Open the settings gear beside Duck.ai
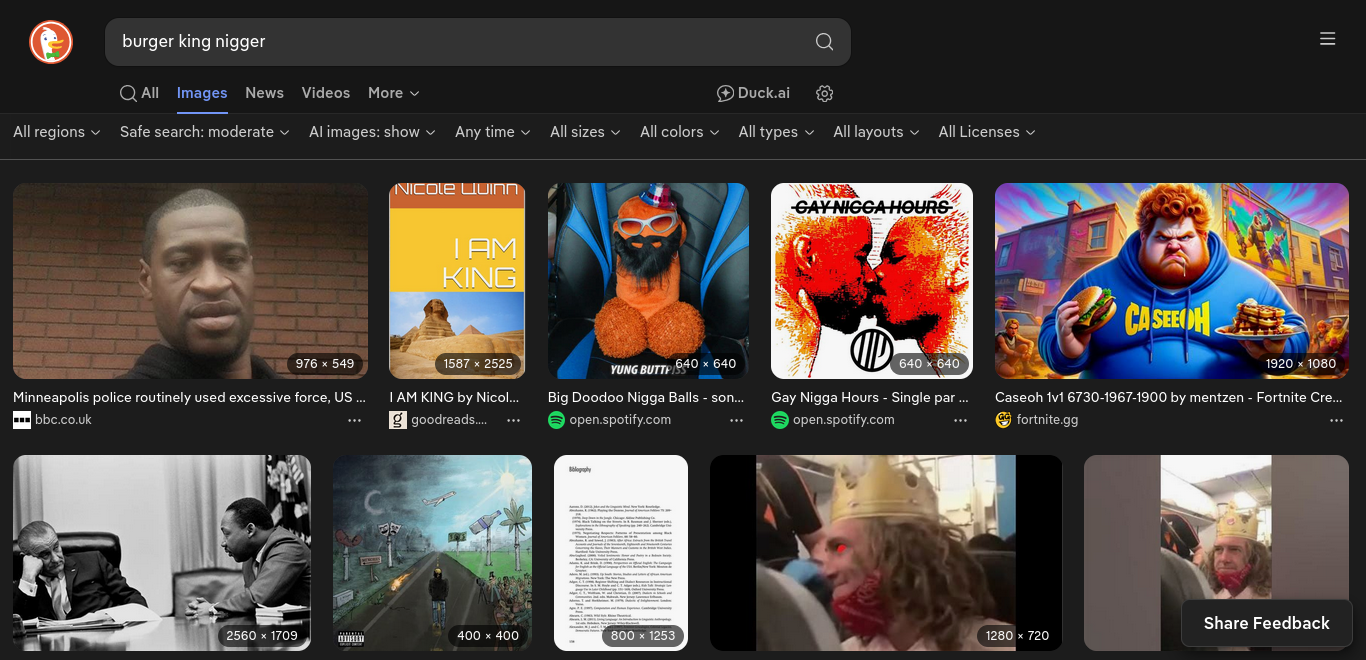 point(824,93)
